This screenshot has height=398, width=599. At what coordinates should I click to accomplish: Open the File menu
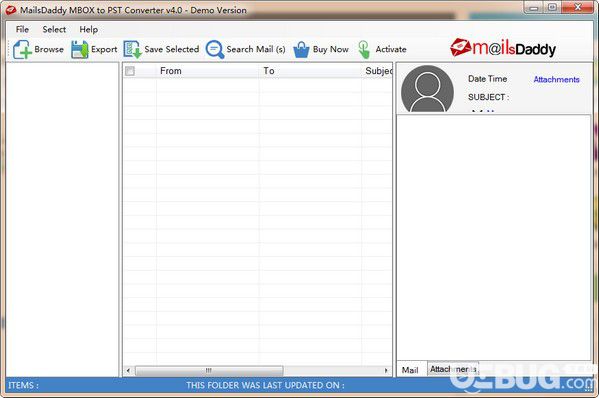click(22, 29)
